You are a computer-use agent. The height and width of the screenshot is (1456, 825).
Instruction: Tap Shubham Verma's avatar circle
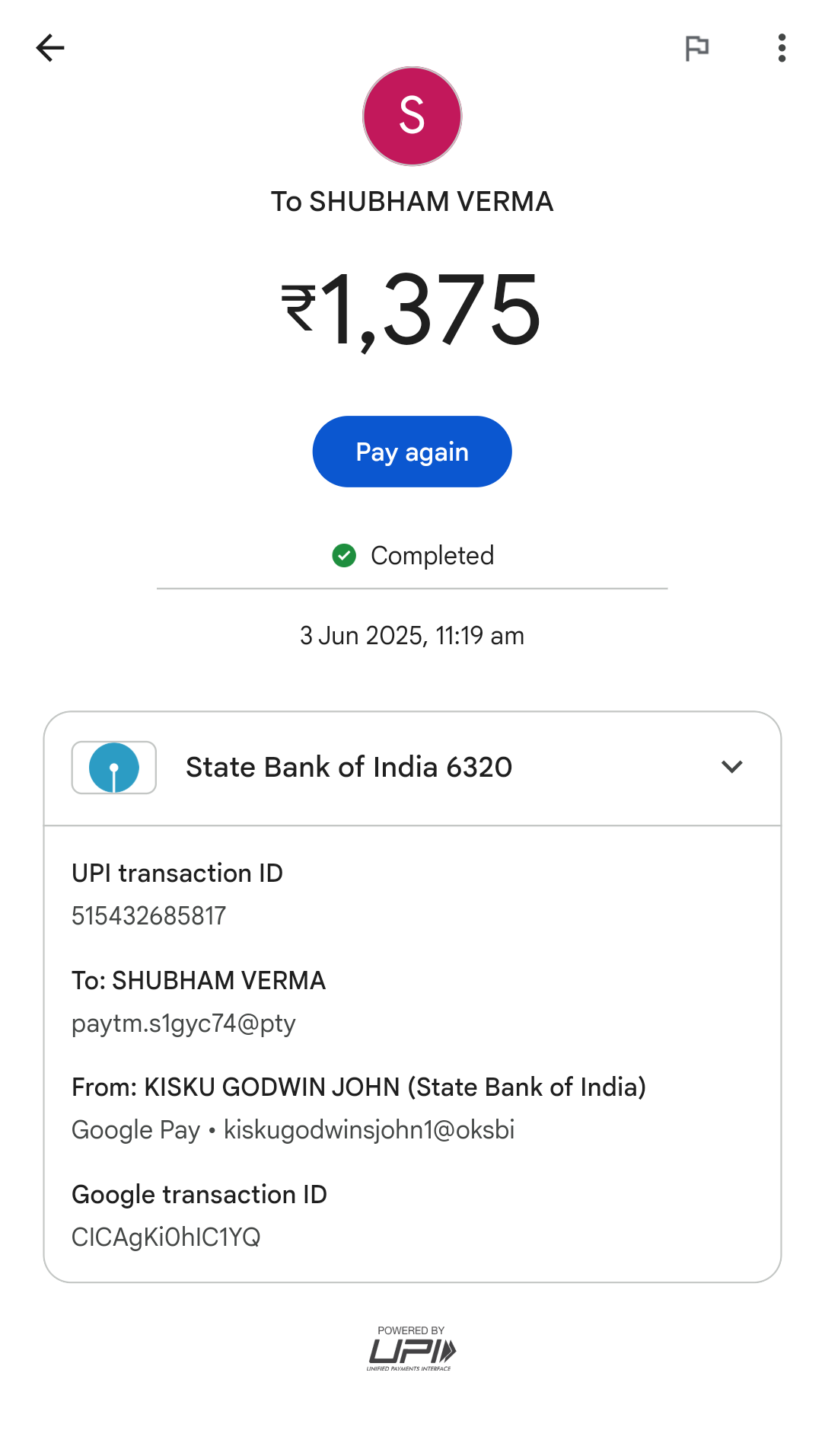[x=412, y=116]
